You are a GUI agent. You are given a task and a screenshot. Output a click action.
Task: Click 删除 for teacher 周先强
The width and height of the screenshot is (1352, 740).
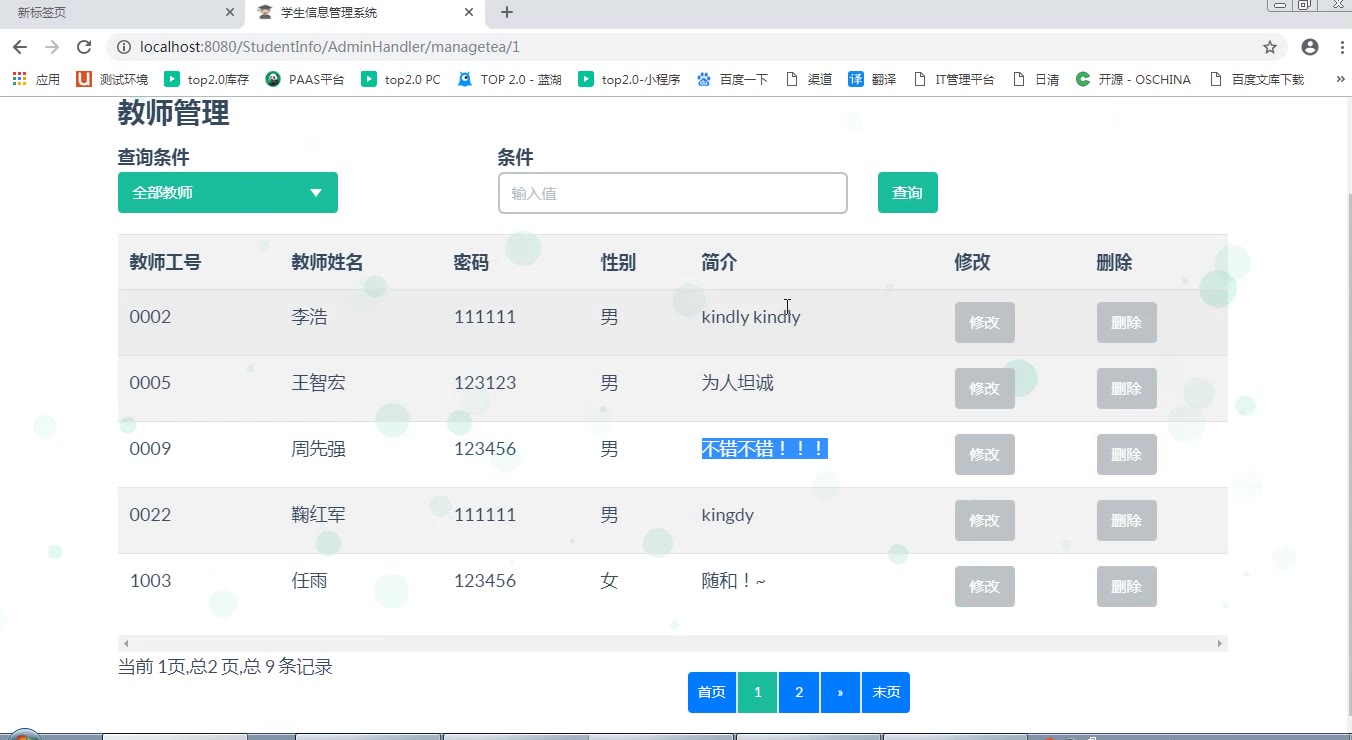[x=1126, y=454]
